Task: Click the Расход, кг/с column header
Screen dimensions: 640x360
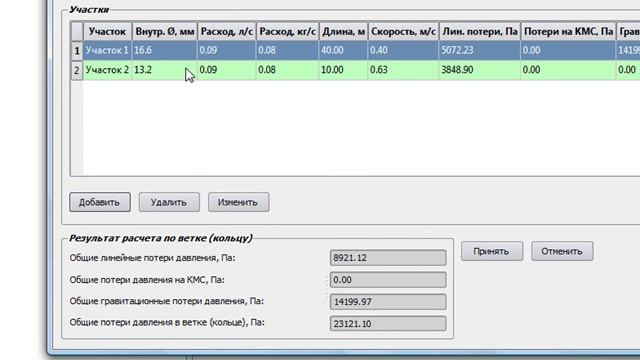Action: [x=287, y=31]
